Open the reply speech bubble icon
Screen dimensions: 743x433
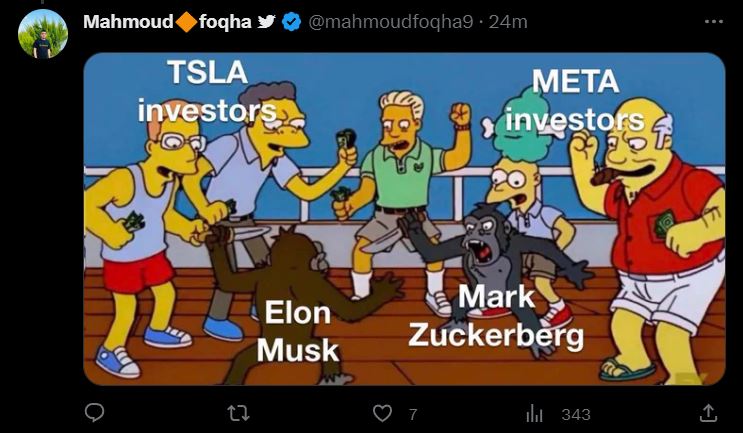coord(94,413)
